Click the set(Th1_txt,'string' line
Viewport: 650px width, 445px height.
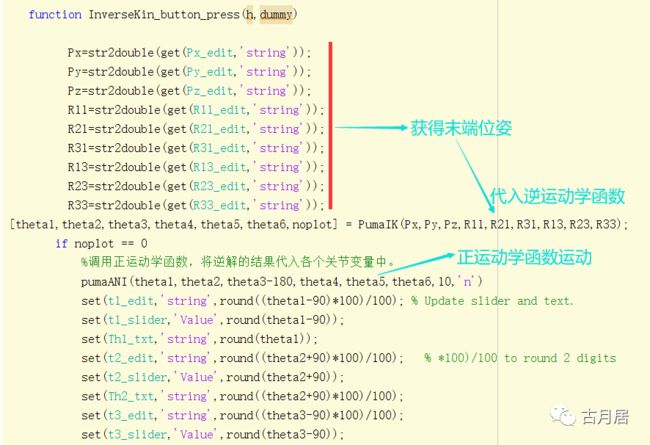tap(199, 339)
